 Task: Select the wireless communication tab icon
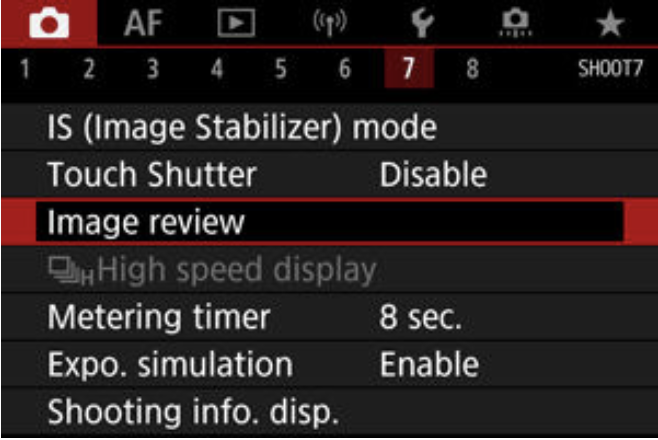(330, 23)
